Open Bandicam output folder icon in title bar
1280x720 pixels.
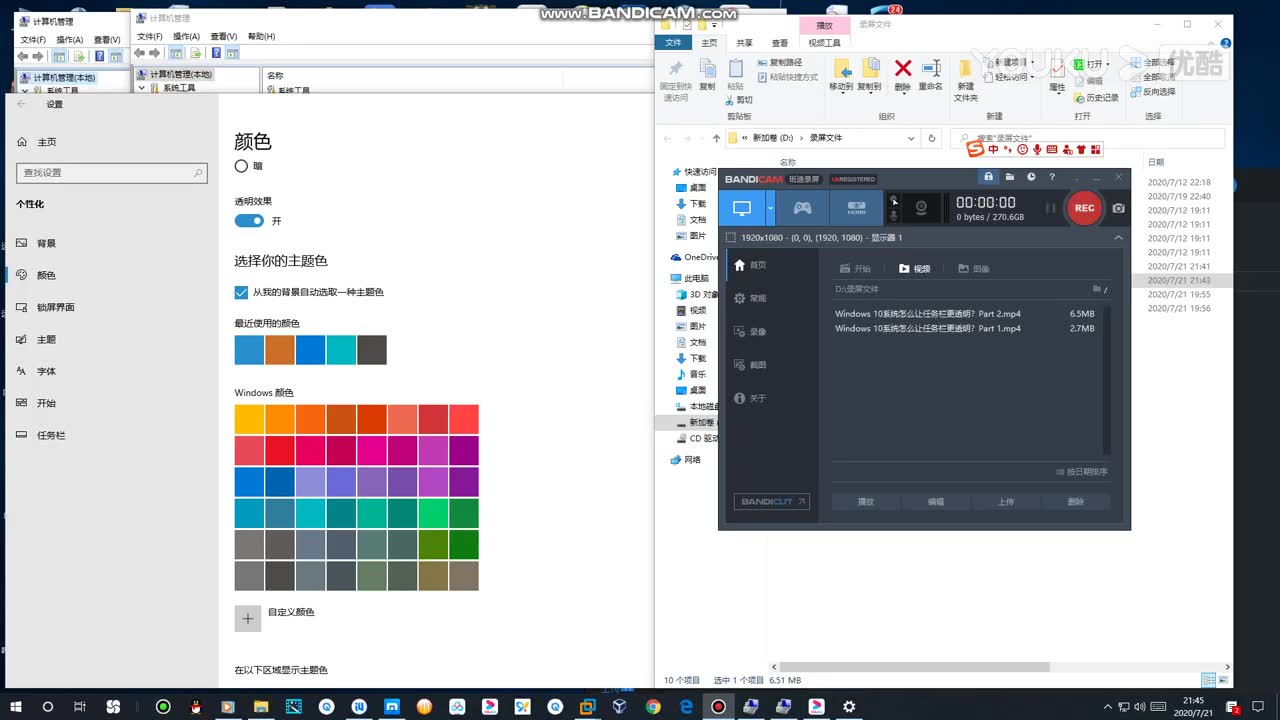pos(1010,177)
